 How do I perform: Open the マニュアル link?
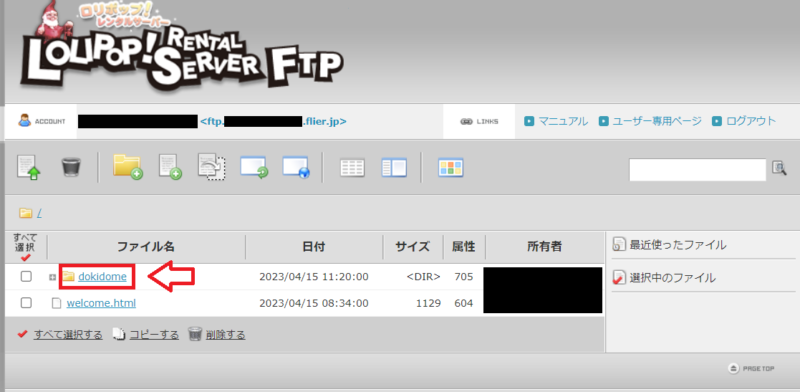pyautogui.click(x=563, y=121)
